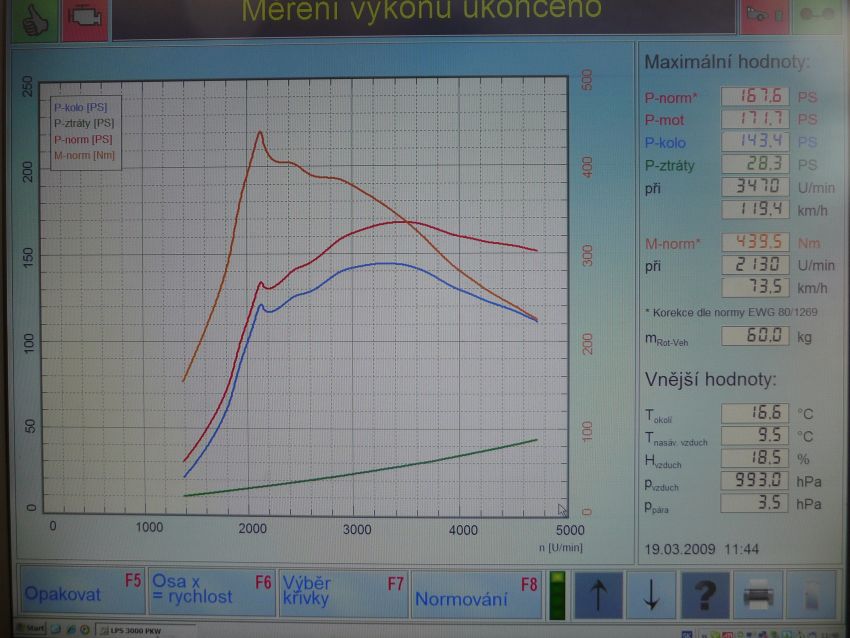The width and height of the screenshot is (850, 638).
Task: Select the LPS 3000 PKW taskbar item
Action: click(145, 630)
